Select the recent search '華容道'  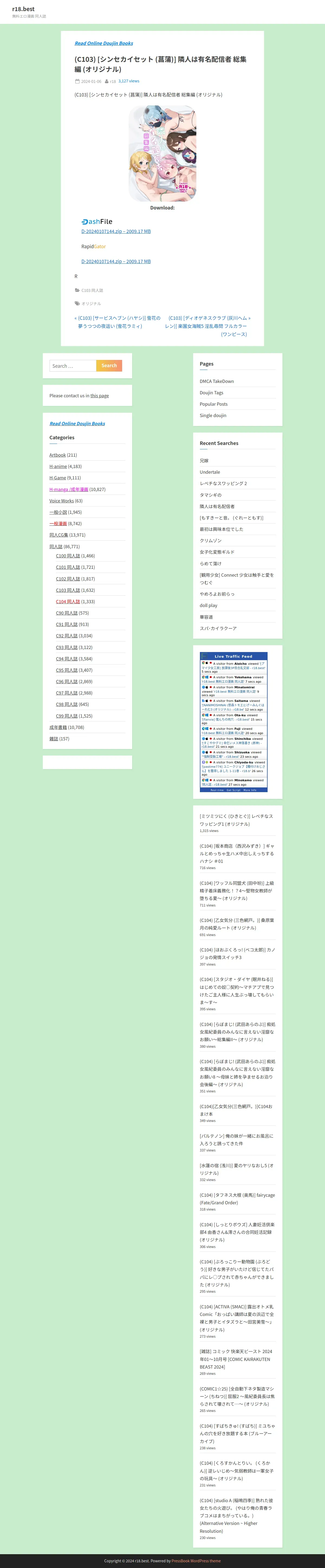[x=206, y=617]
